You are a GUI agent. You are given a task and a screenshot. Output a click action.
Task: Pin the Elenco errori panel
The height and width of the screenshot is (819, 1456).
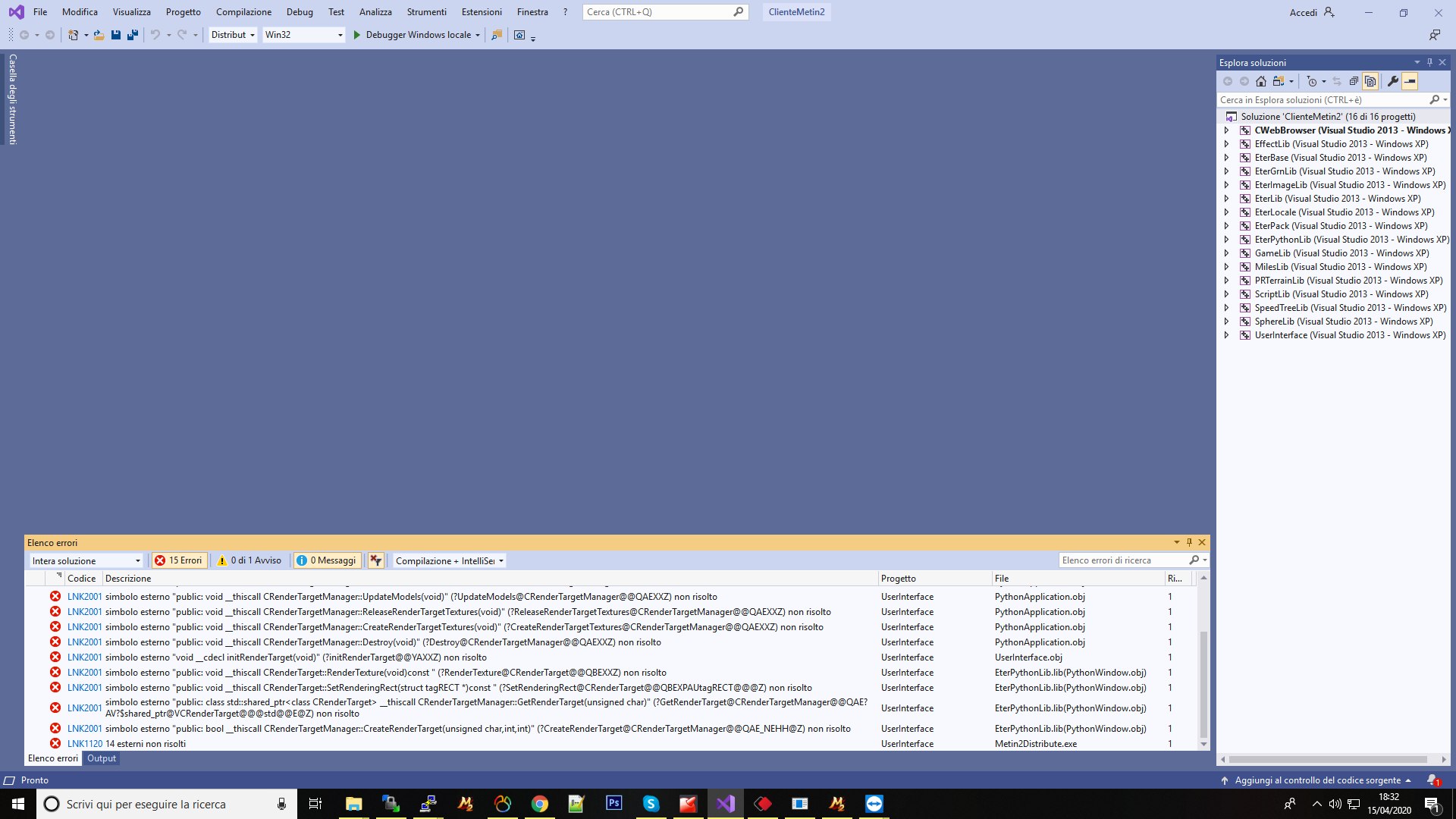click(x=1189, y=542)
